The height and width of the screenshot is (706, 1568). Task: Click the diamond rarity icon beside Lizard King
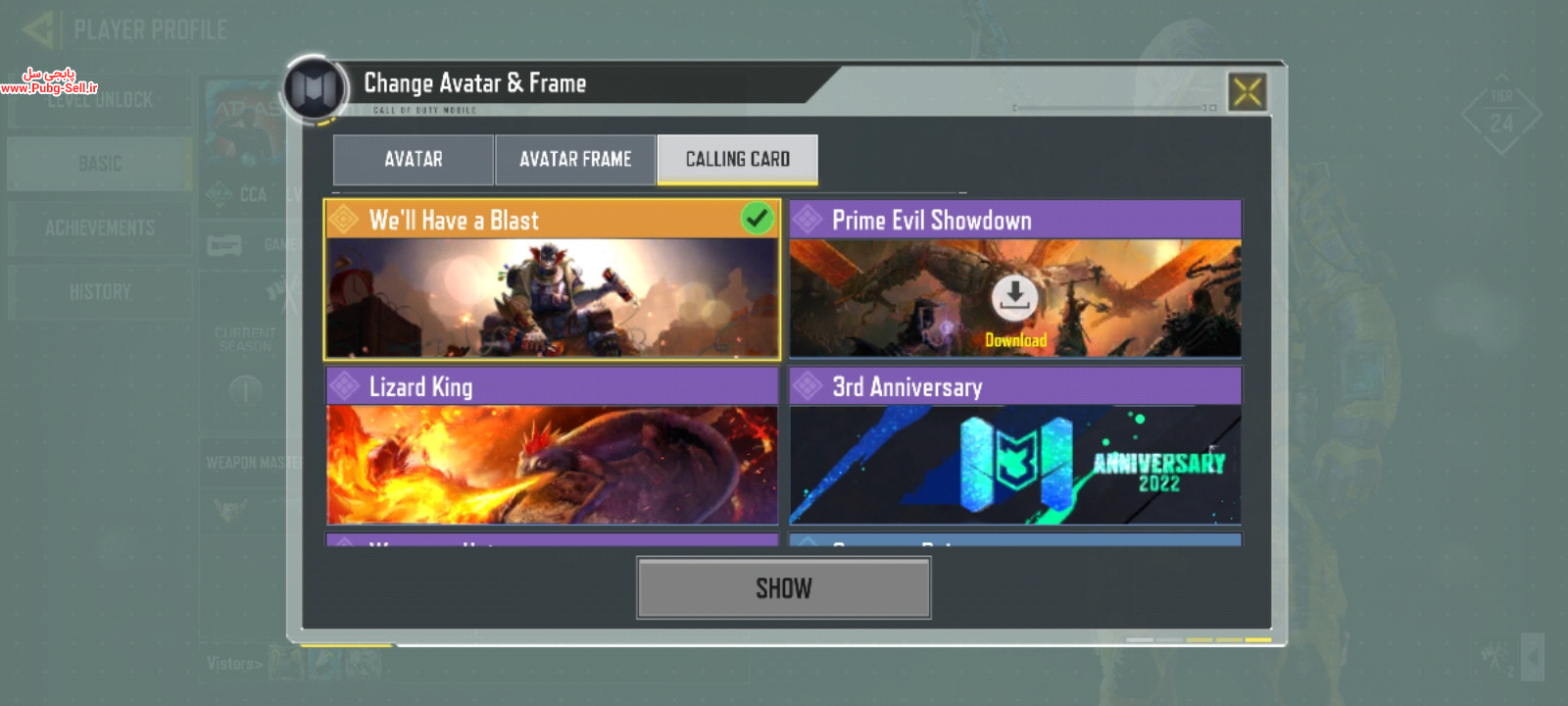tap(344, 386)
